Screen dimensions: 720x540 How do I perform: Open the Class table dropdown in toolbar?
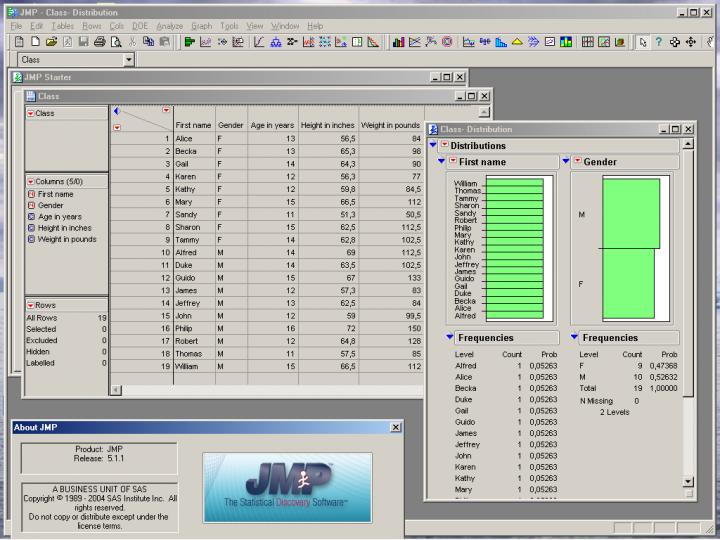pyautogui.click(x=129, y=60)
